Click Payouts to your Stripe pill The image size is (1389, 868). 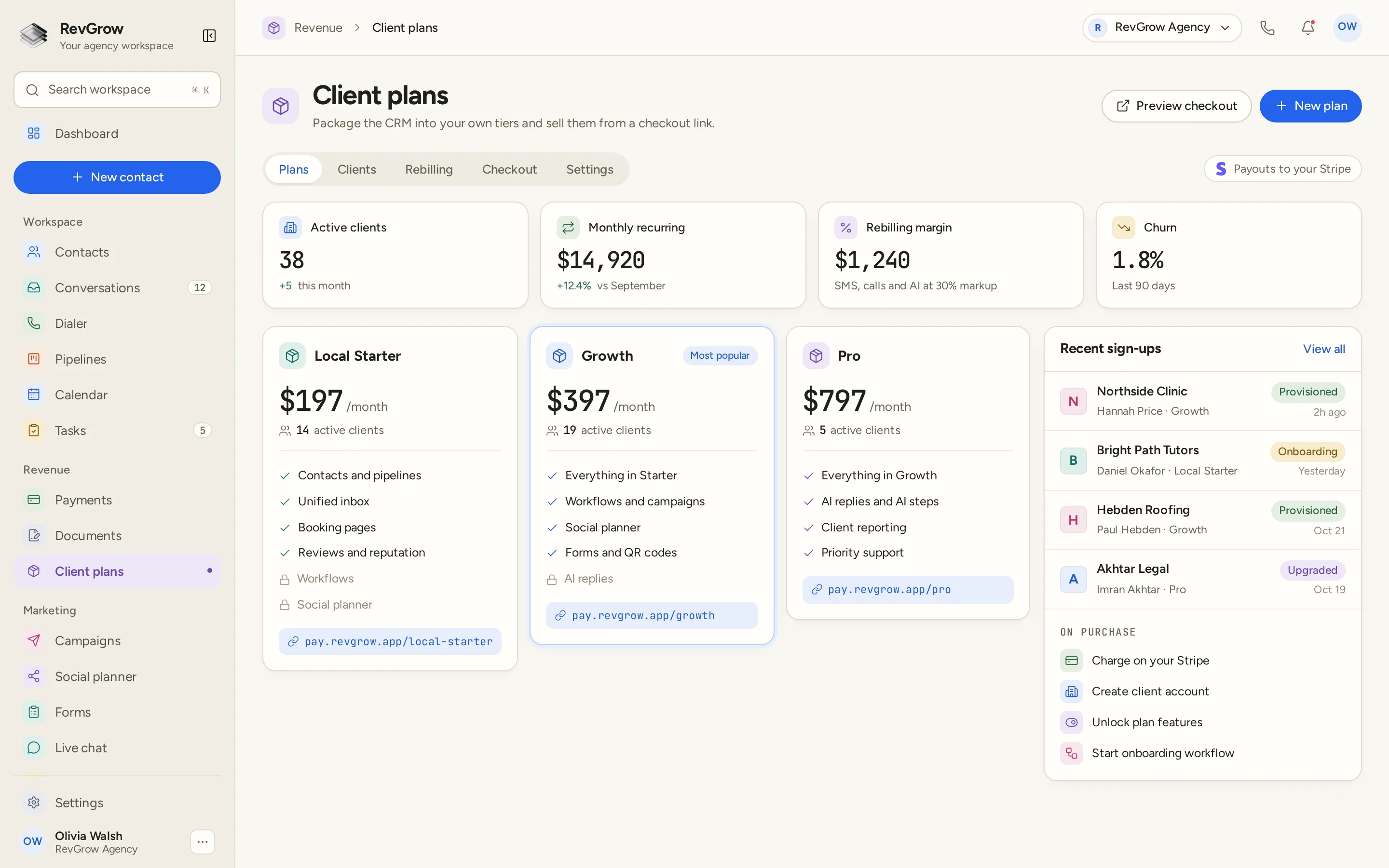tap(1282, 169)
